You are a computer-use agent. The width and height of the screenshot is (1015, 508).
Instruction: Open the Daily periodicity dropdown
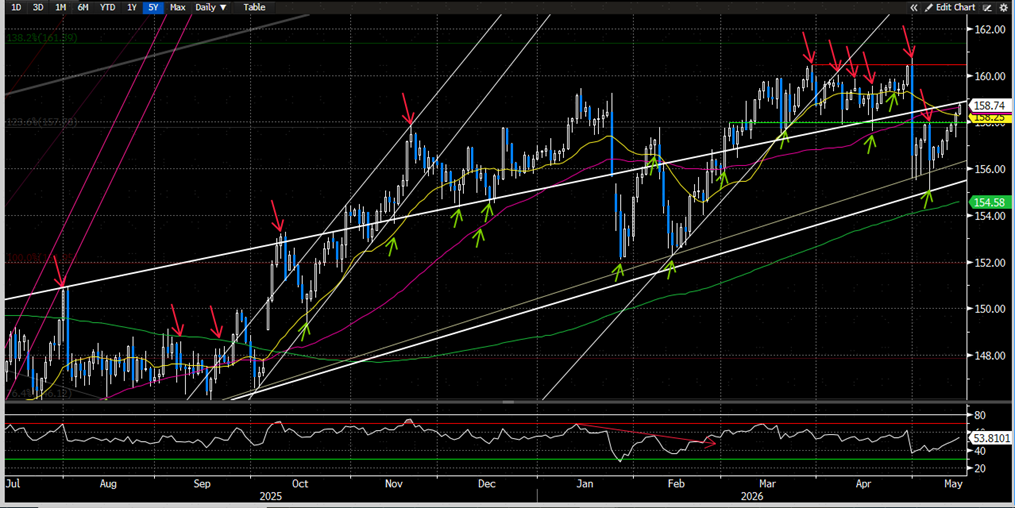211,7
